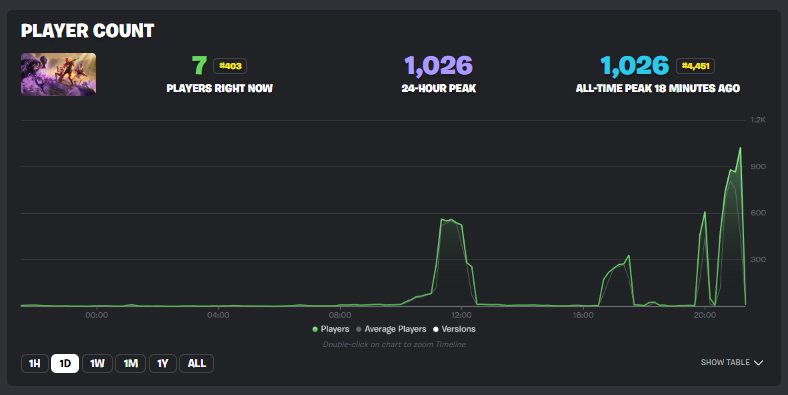Toggle the Average Players legend item
This screenshot has height=395, width=788.
[x=391, y=329]
